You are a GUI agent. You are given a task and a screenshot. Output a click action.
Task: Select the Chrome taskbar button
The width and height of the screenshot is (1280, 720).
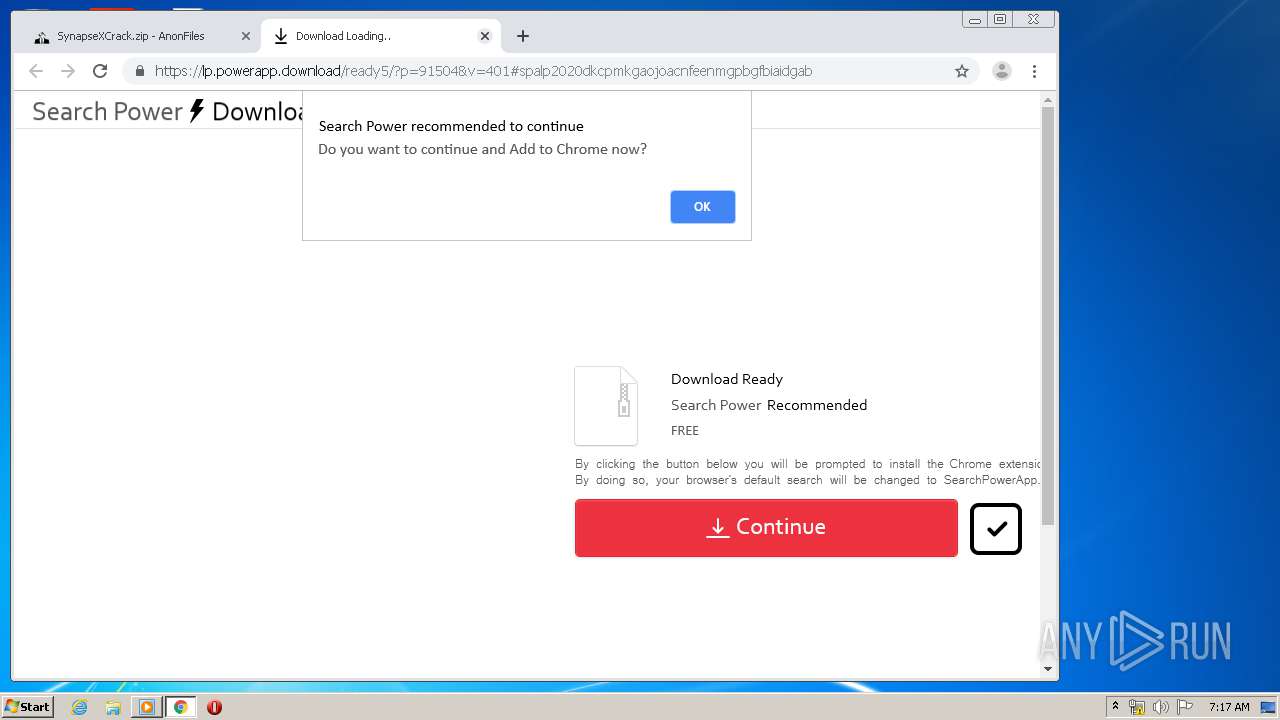pyautogui.click(x=180, y=707)
